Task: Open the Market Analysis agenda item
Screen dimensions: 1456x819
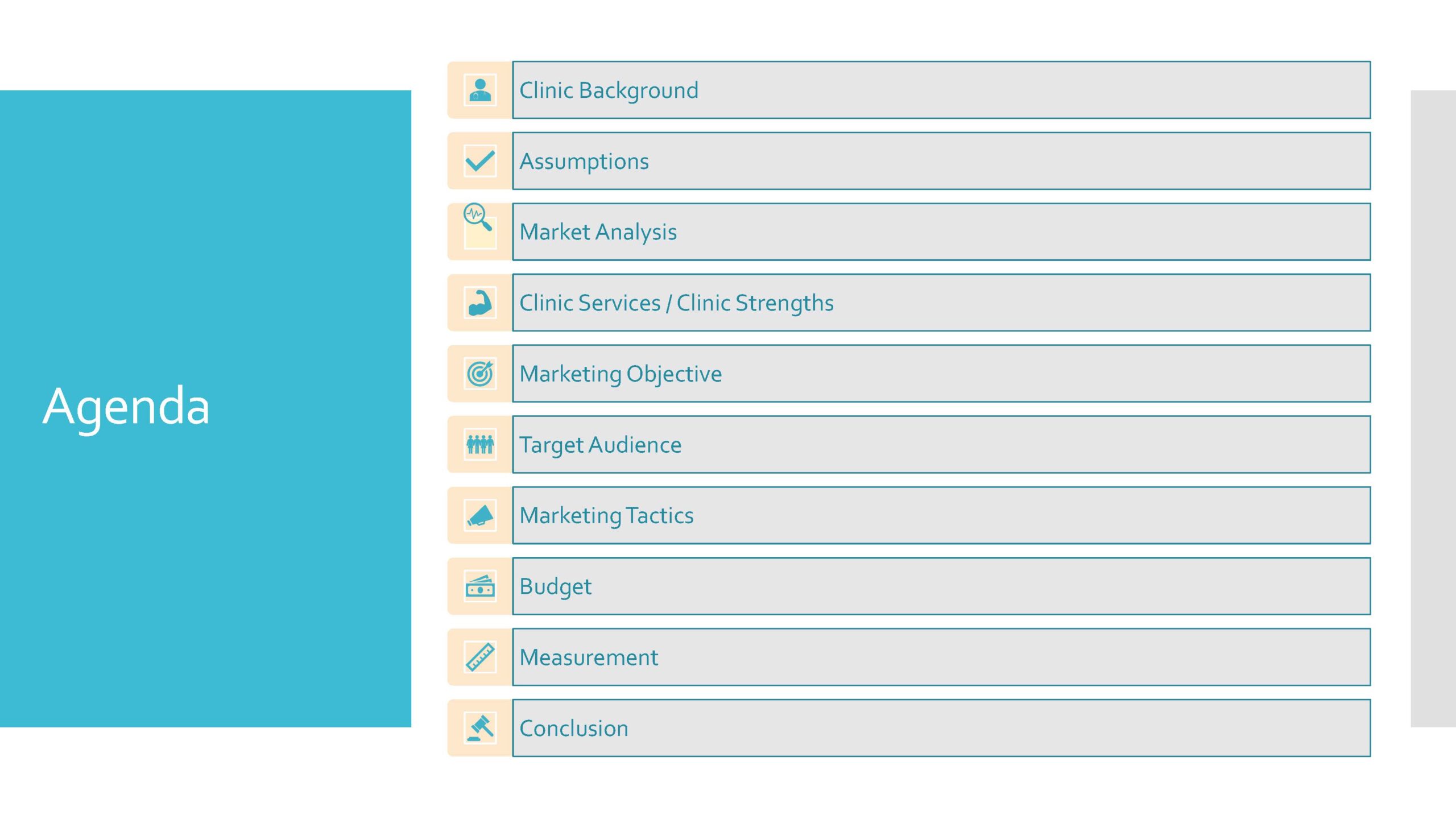Action: click(941, 232)
